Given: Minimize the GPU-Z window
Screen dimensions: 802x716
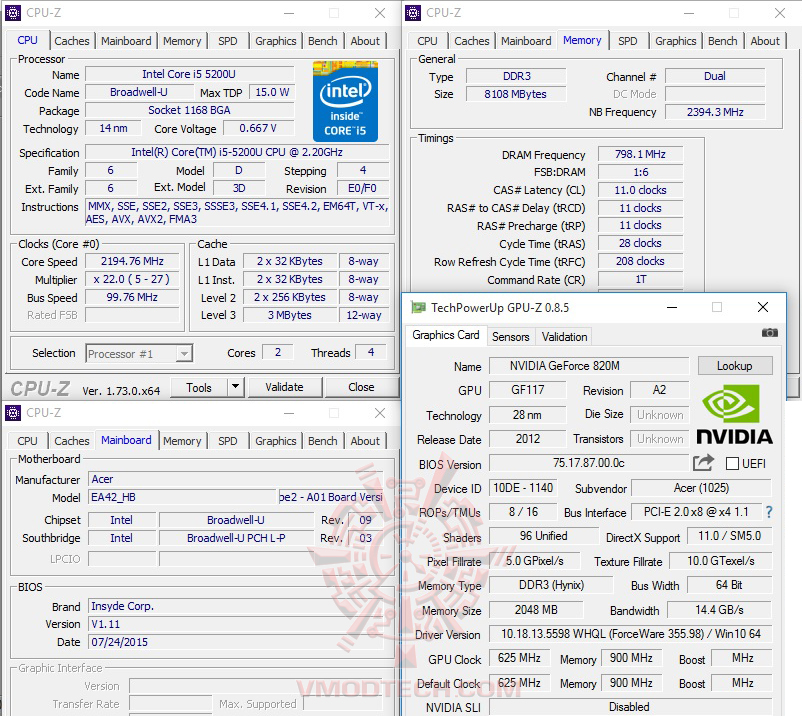Looking at the screenshot, I should pos(672,307).
